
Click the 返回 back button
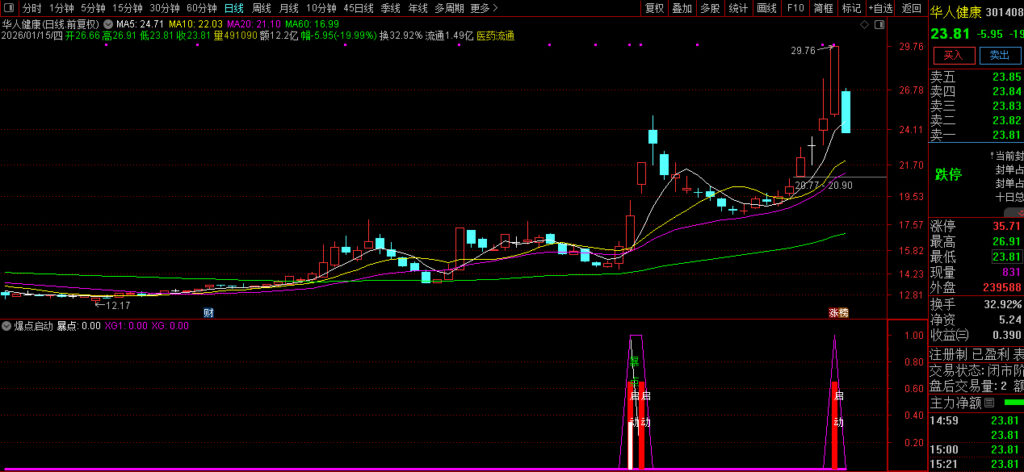911,8
